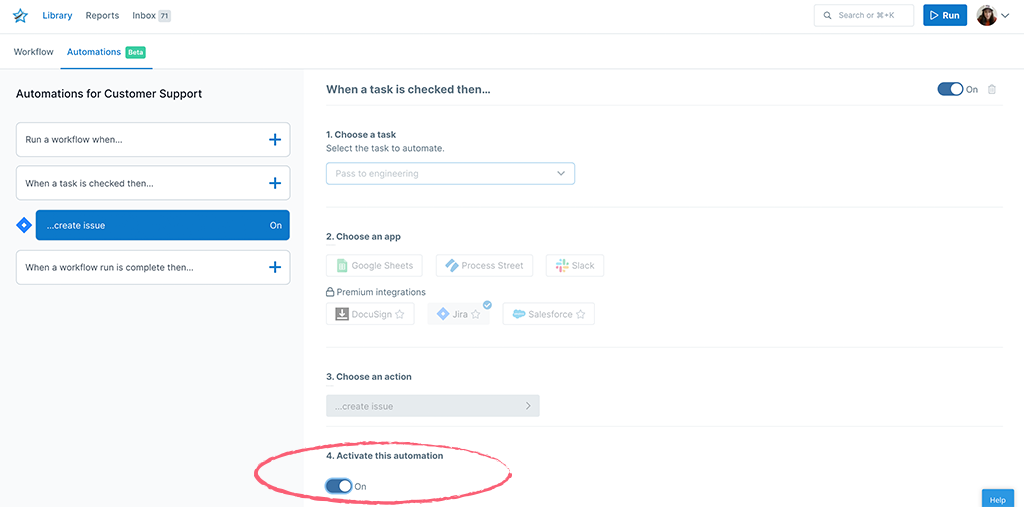Viewport: 1024px width, 507px height.
Task: Select the '...create issue' automation
Action: pyautogui.click(x=163, y=225)
